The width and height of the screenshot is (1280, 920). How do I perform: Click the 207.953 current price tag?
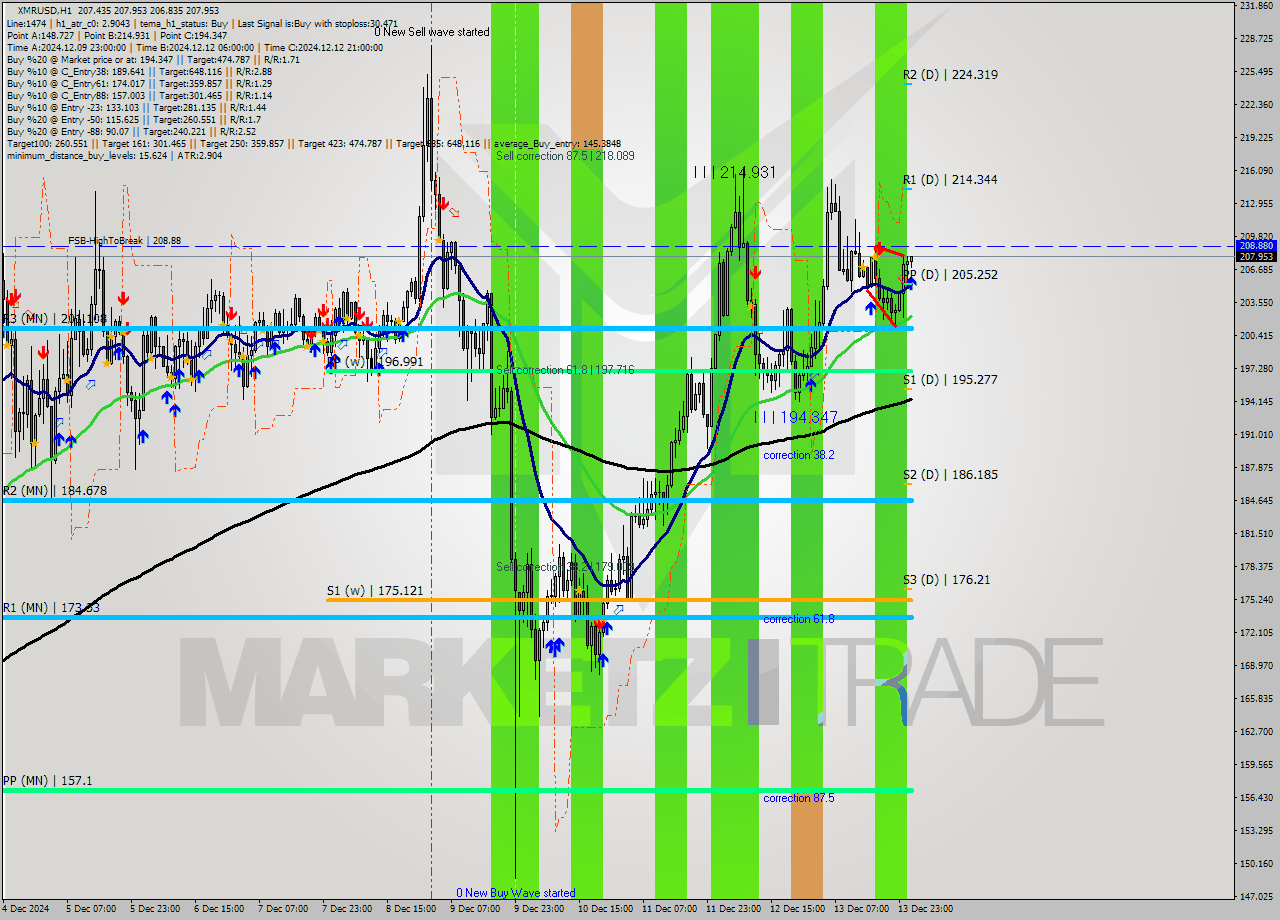(1255, 256)
